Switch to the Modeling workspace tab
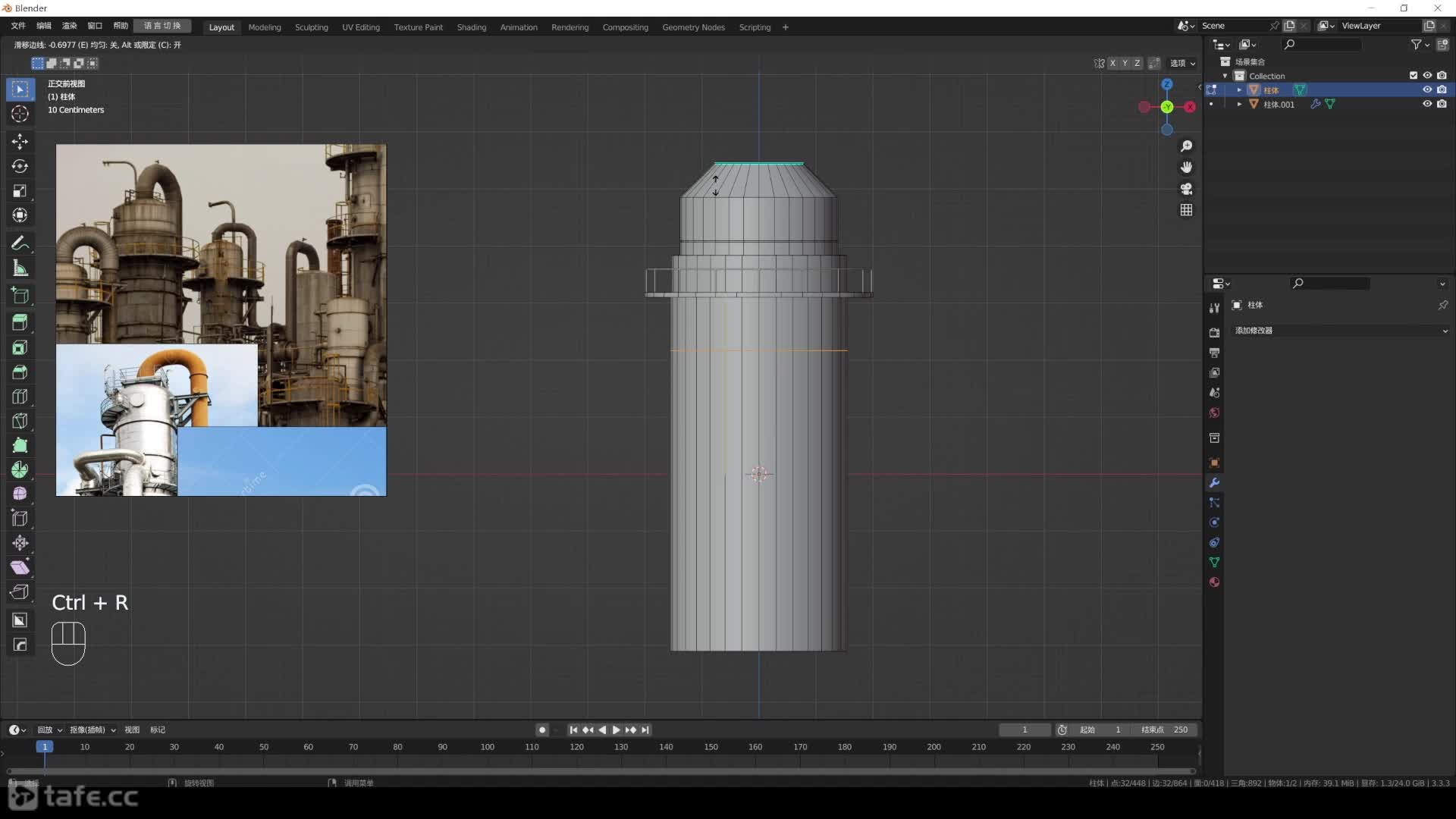Screen dimensions: 1456x819 265,27
